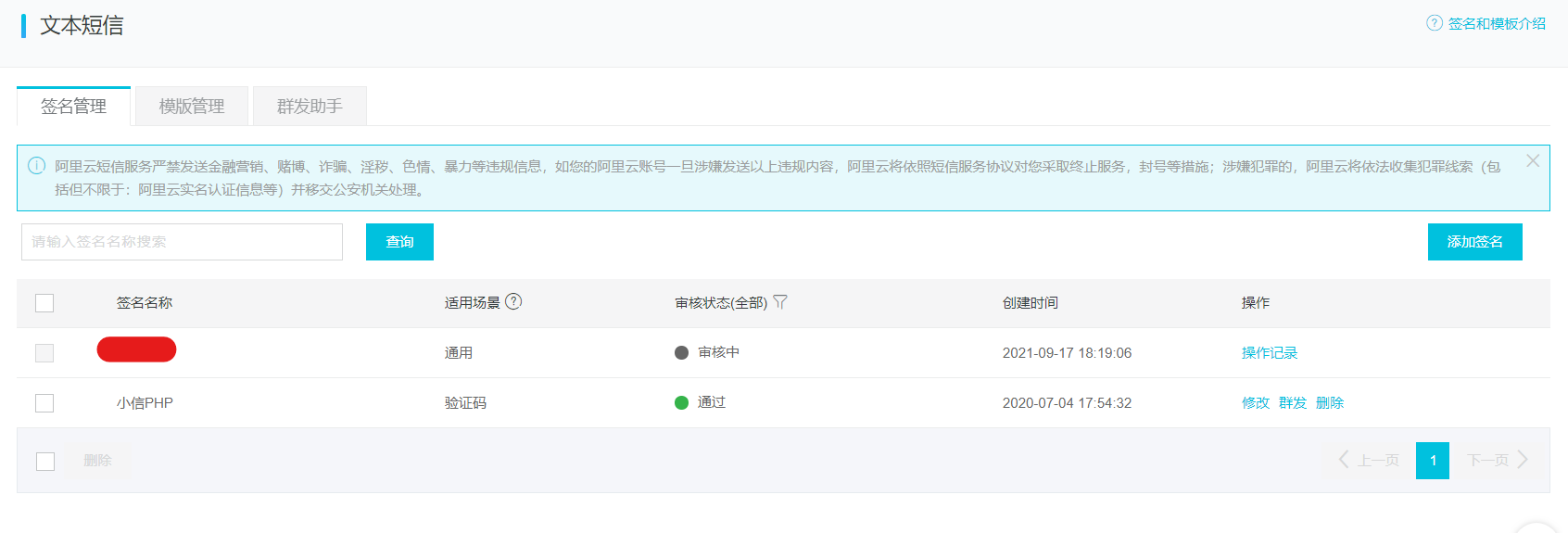
Task: Click the 创建时间 column header
Action: 1031,303
